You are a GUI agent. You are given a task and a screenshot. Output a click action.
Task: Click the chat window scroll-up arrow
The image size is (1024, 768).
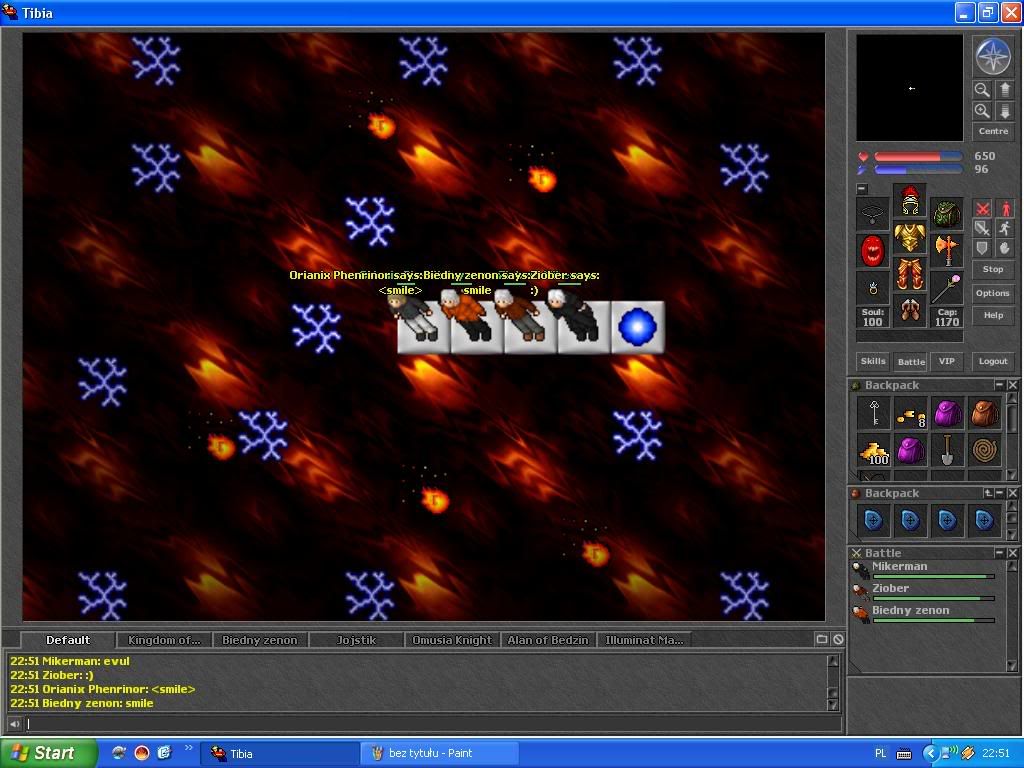(x=833, y=661)
